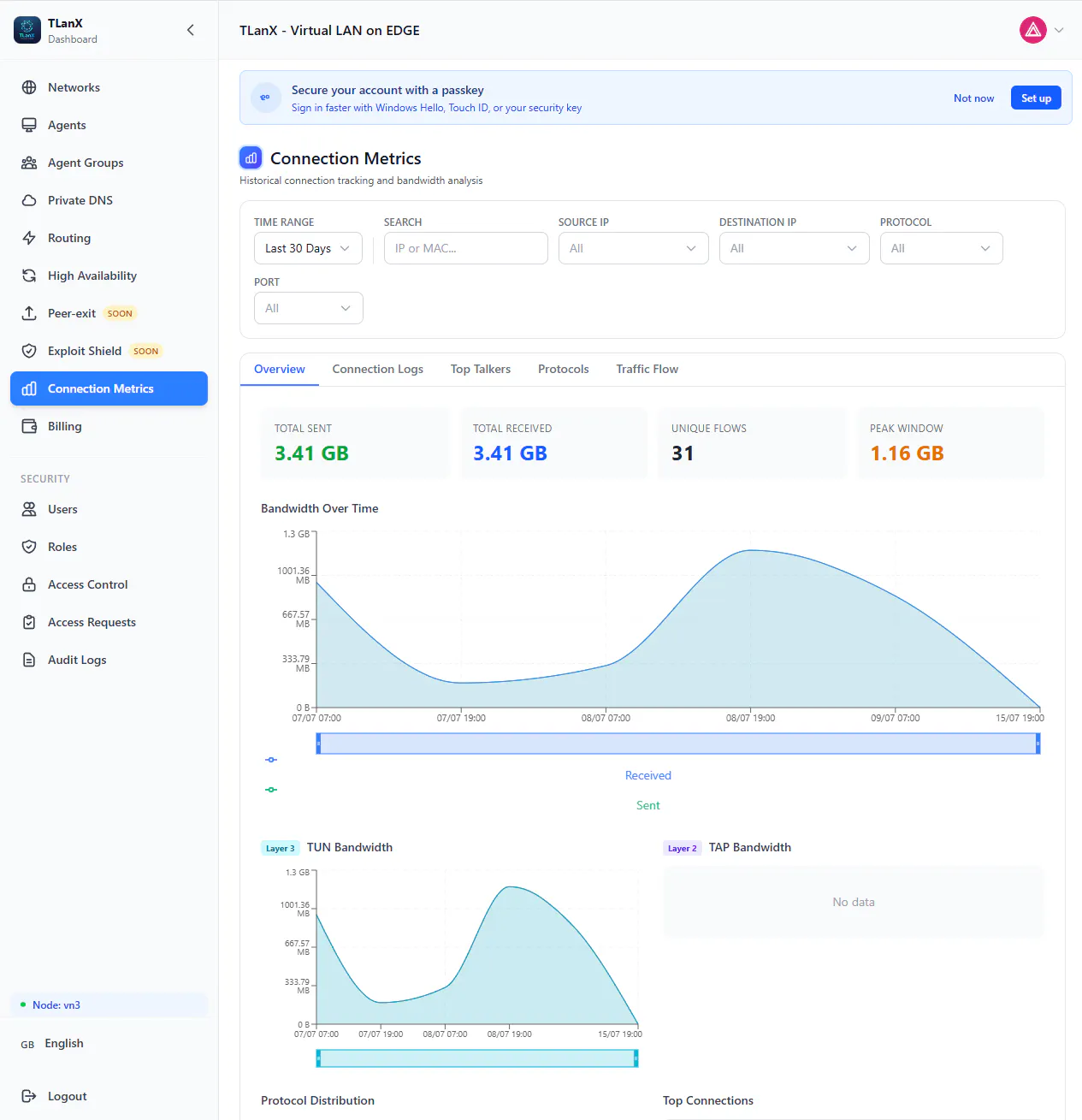Click the IP or MAC search field
Screen dimensions: 1082x1120
[x=465, y=248]
